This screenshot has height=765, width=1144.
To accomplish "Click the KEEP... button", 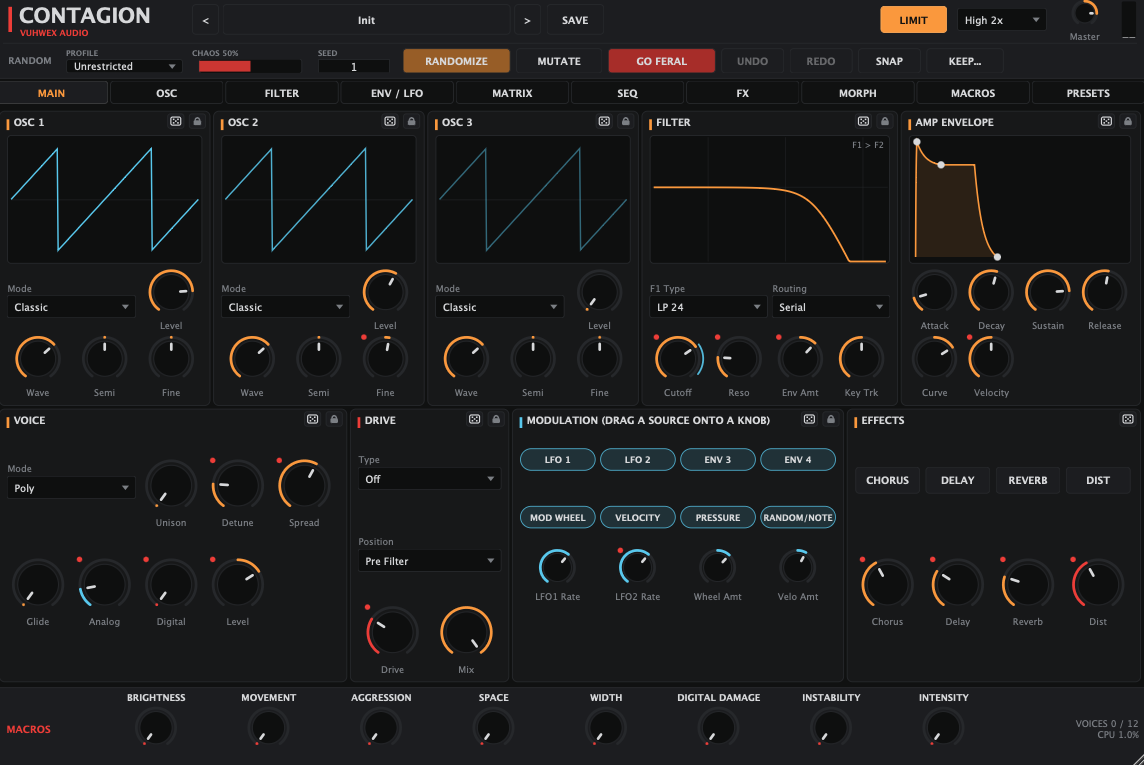I will point(965,61).
